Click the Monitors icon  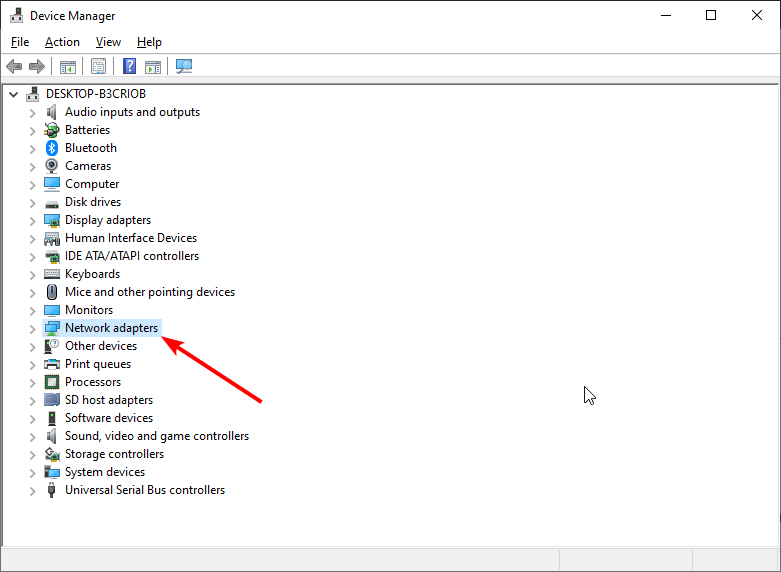tap(52, 310)
